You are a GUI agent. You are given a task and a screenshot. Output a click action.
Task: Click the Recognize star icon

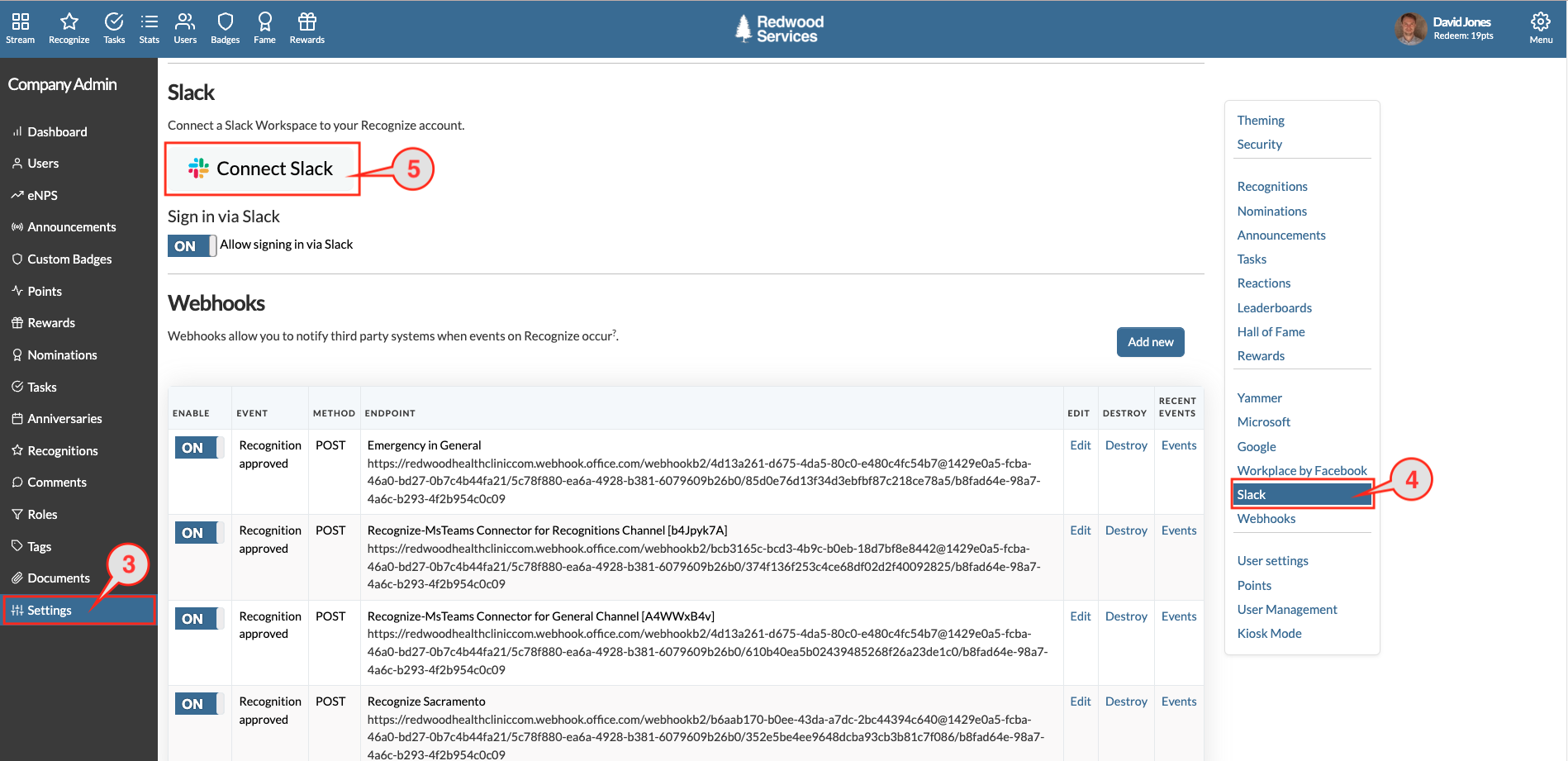point(69,28)
